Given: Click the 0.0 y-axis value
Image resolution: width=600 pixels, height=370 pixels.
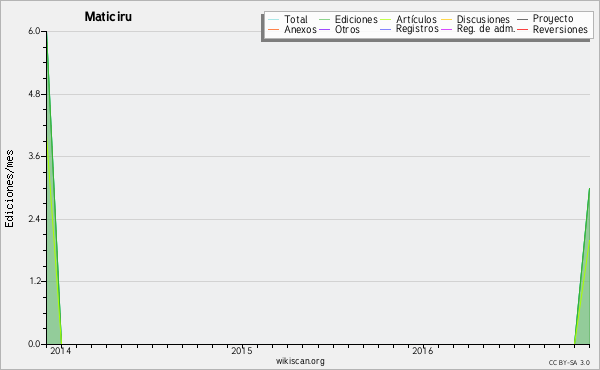Looking at the screenshot, I should click(34, 344).
